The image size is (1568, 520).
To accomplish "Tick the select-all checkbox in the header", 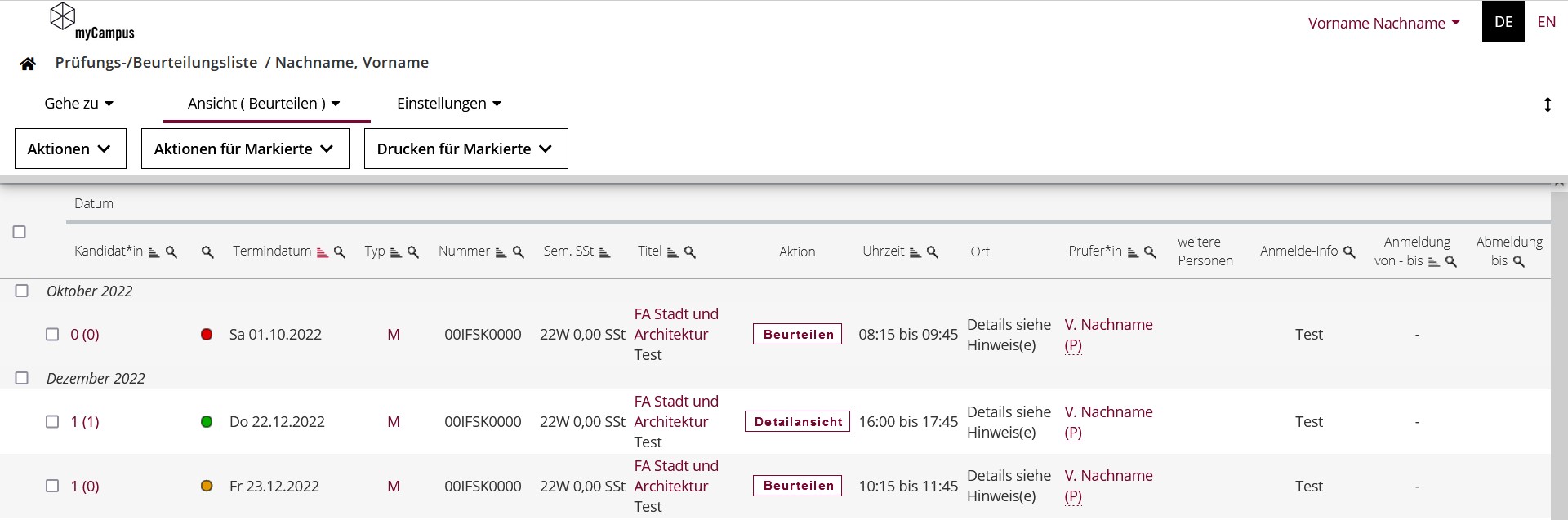I will [x=20, y=232].
